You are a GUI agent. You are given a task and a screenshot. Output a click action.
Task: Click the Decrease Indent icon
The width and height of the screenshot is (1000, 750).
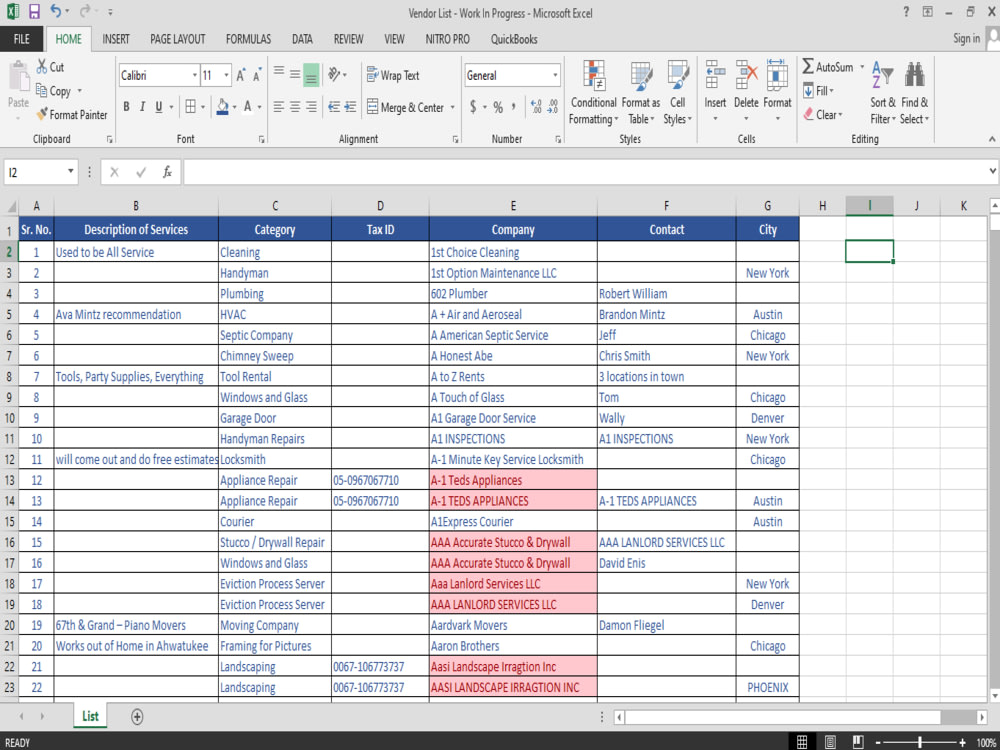334,107
